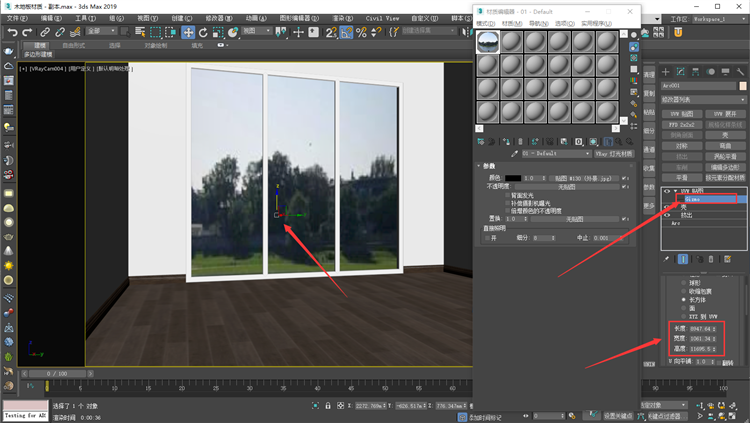This screenshot has width=750, height=423.
Task: Open the Create tab in command panel
Action: pyautogui.click(x=665, y=72)
